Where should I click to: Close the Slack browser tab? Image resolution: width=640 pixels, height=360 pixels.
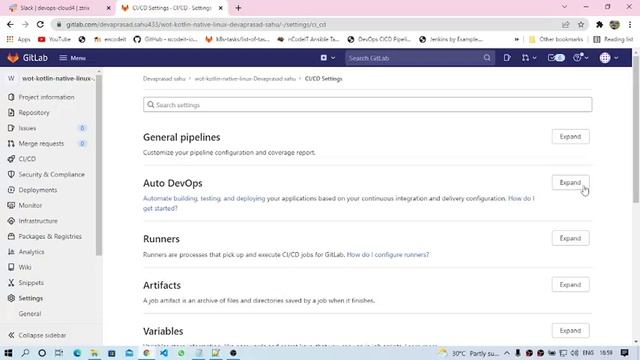(109, 8)
